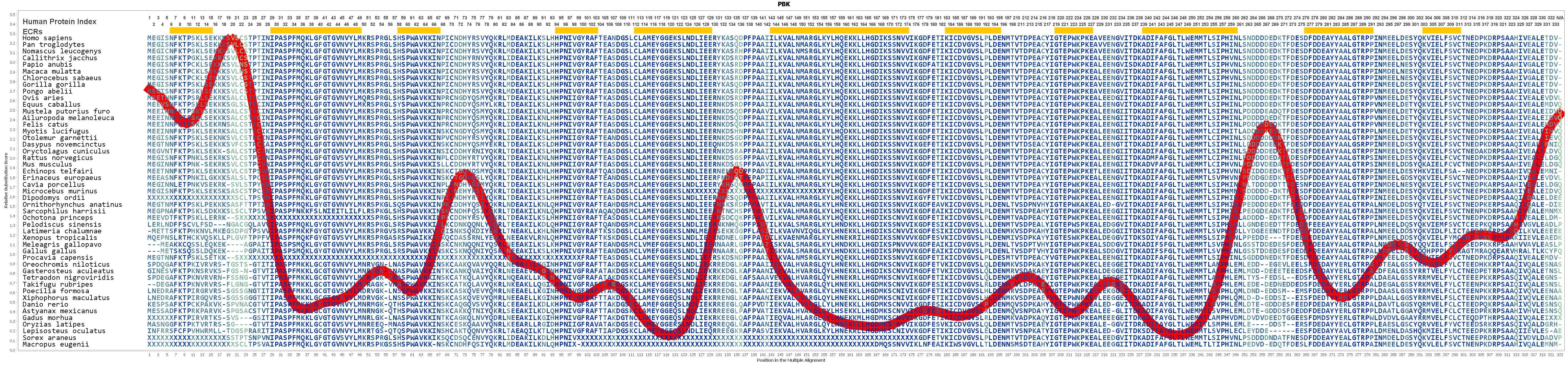Click the Relative Substitution Score axis label

pos(5,180)
